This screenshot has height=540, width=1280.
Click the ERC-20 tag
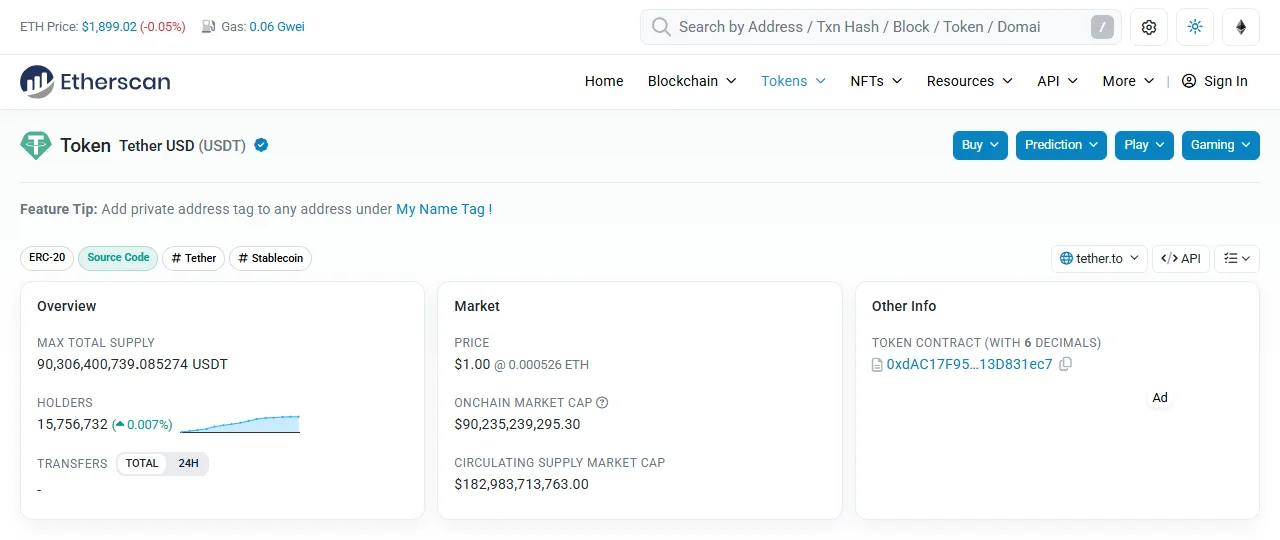click(47, 258)
